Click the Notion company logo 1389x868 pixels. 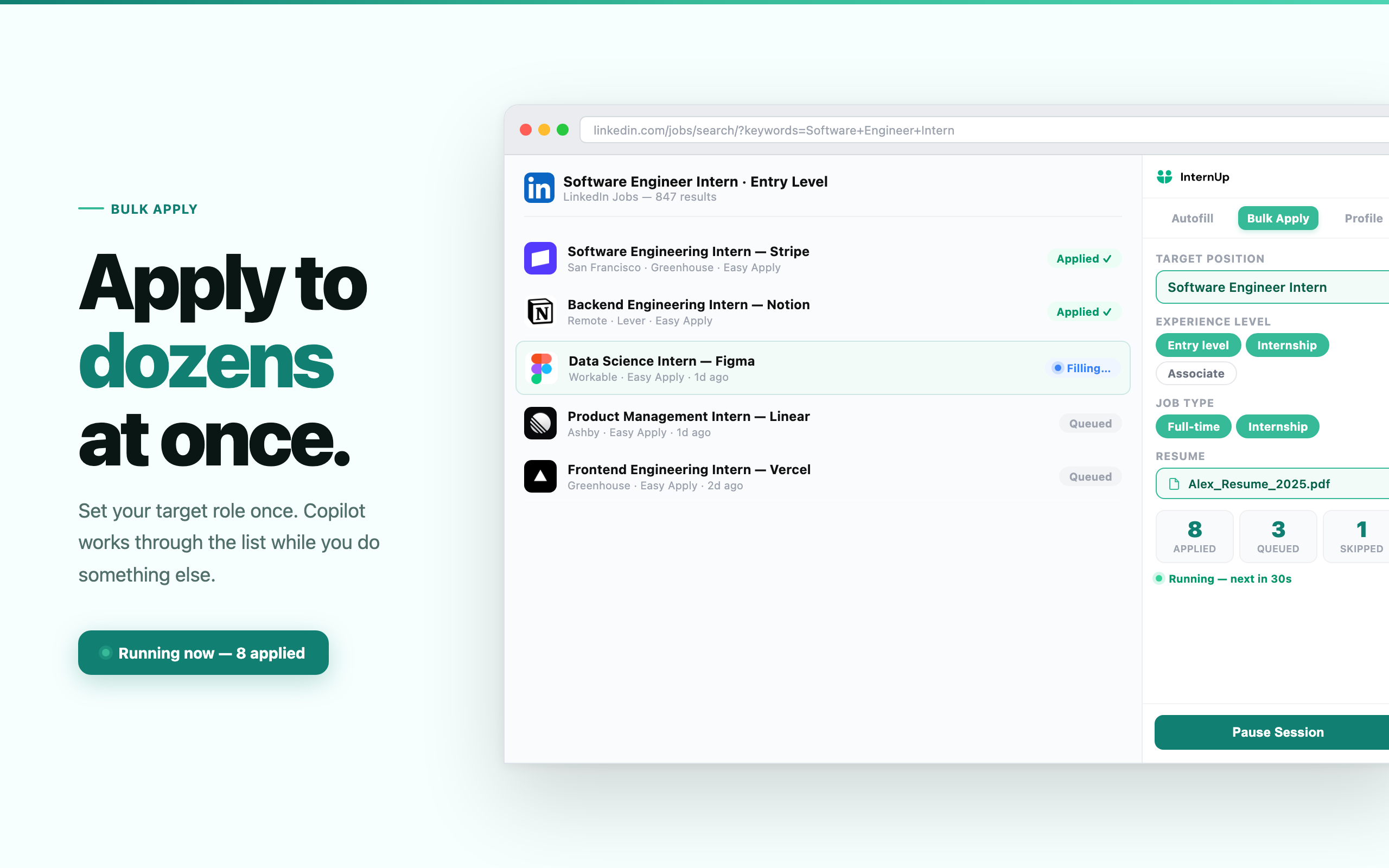click(x=539, y=312)
